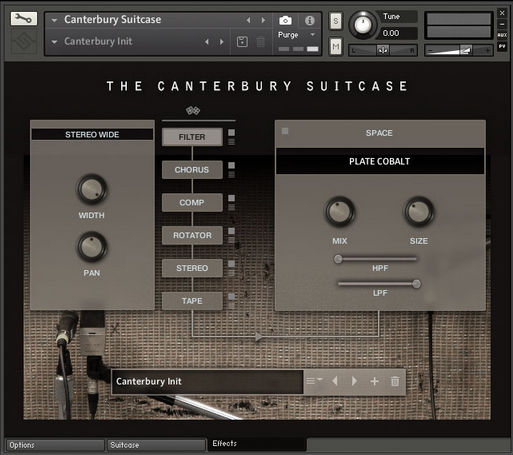Switch to the Effects tab
The height and width of the screenshot is (455, 513).
pyautogui.click(x=257, y=444)
